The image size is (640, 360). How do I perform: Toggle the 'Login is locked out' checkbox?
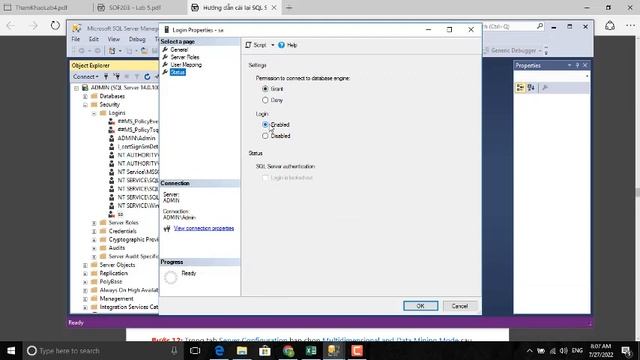point(265,178)
